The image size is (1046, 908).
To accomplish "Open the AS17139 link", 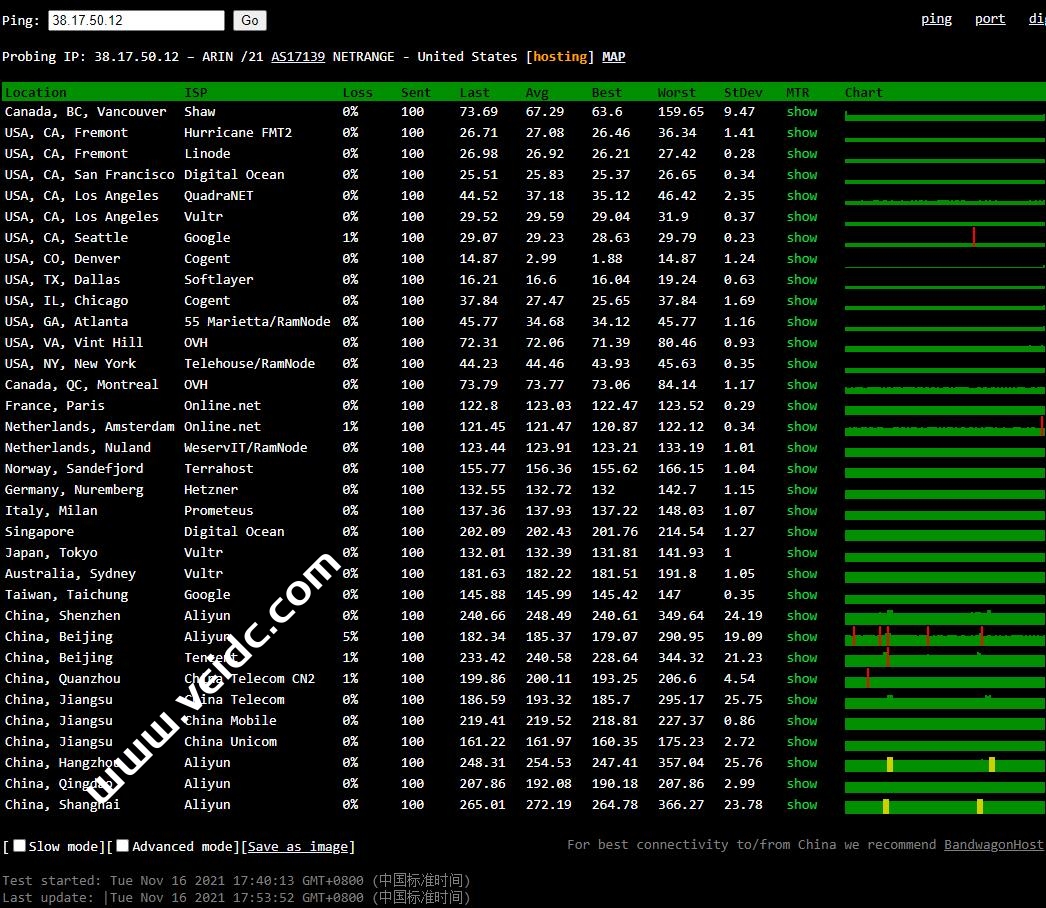I will coord(298,57).
